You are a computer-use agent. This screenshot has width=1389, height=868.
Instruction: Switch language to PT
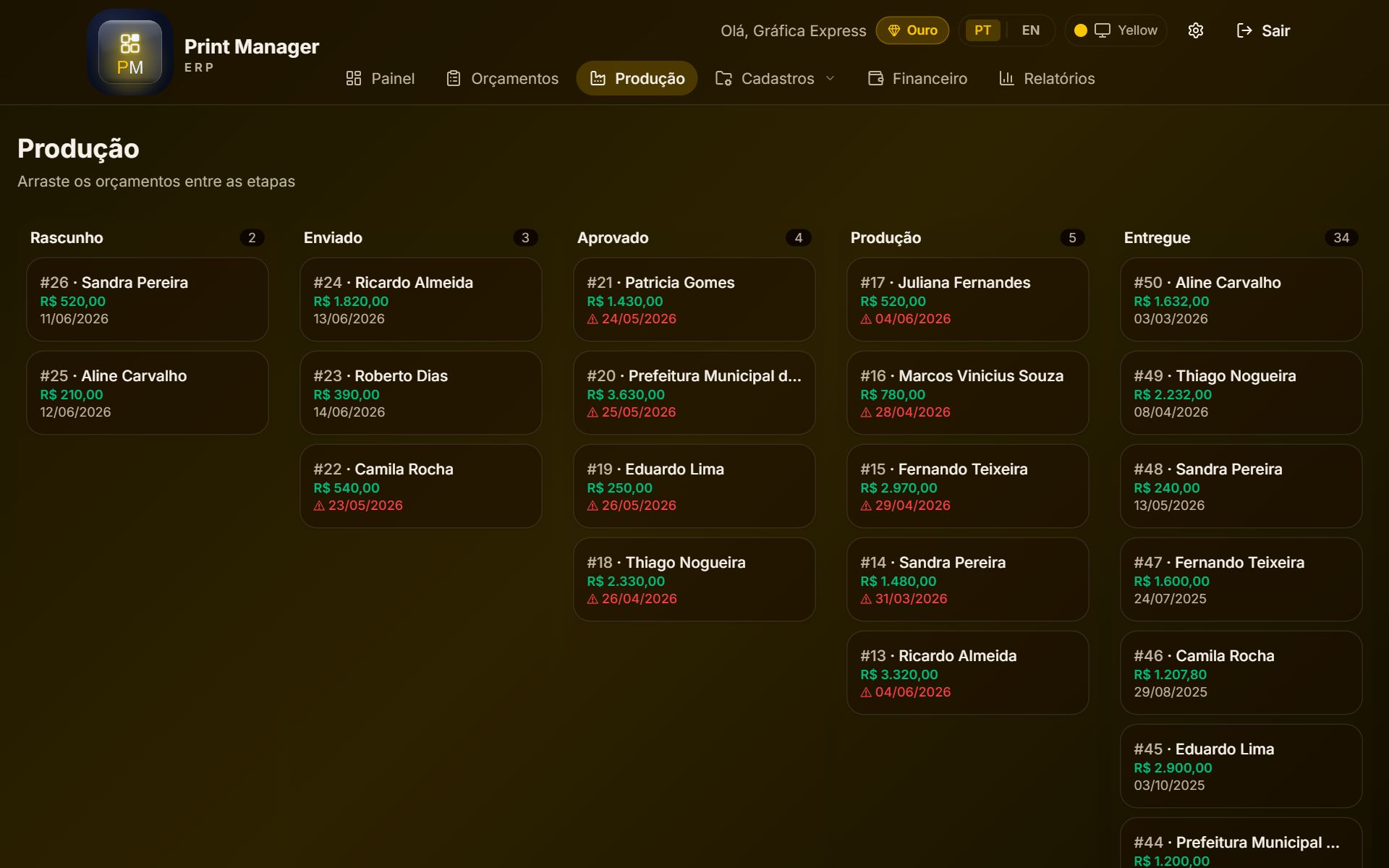pyautogui.click(x=982, y=30)
